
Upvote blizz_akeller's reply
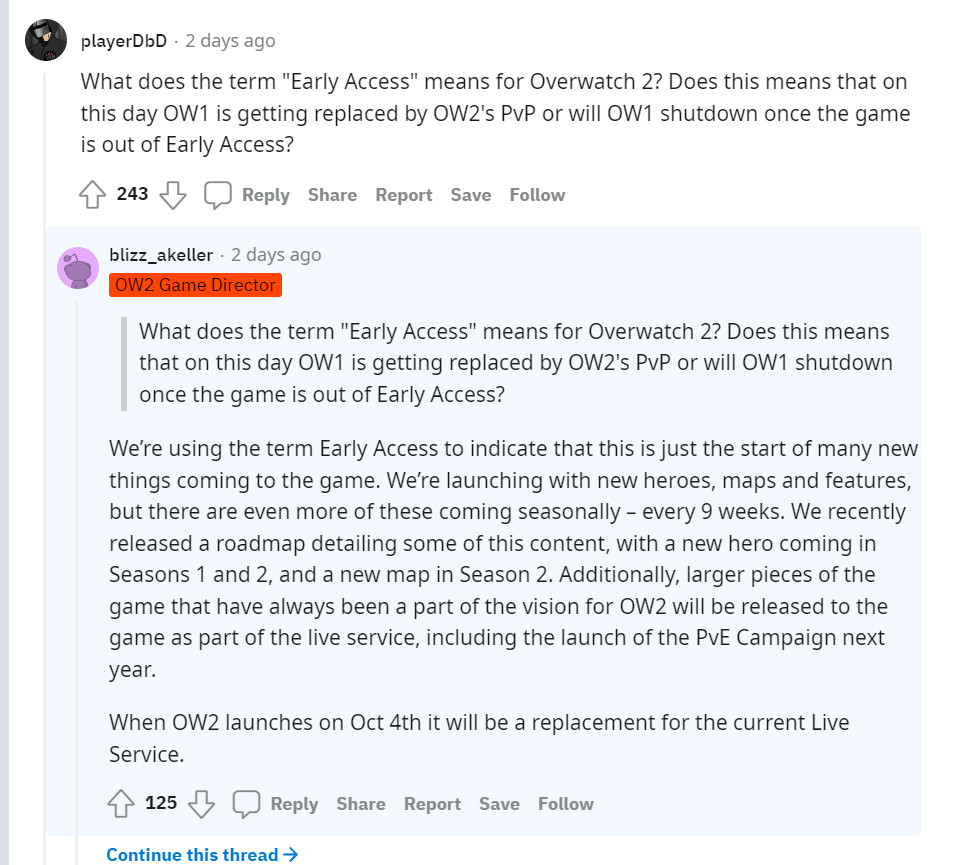tap(121, 804)
